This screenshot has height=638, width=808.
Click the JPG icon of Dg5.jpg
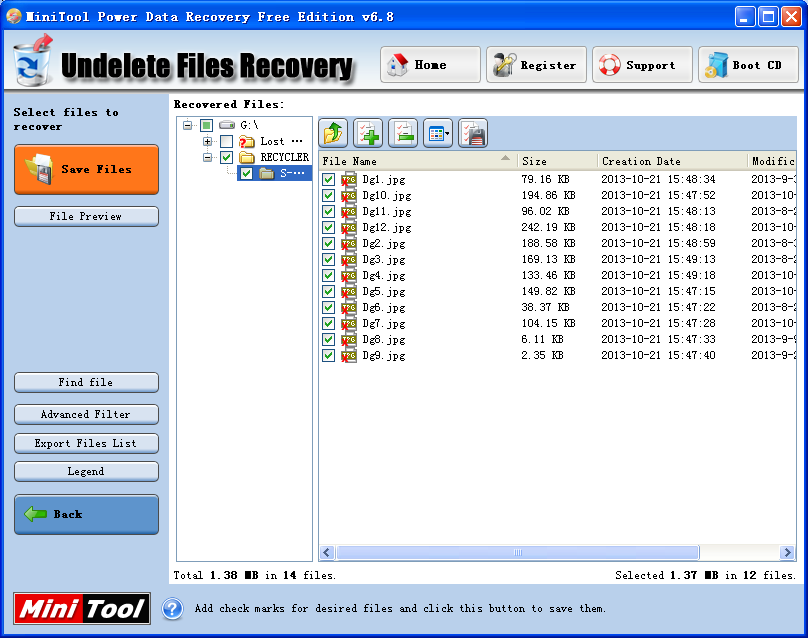[349, 291]
